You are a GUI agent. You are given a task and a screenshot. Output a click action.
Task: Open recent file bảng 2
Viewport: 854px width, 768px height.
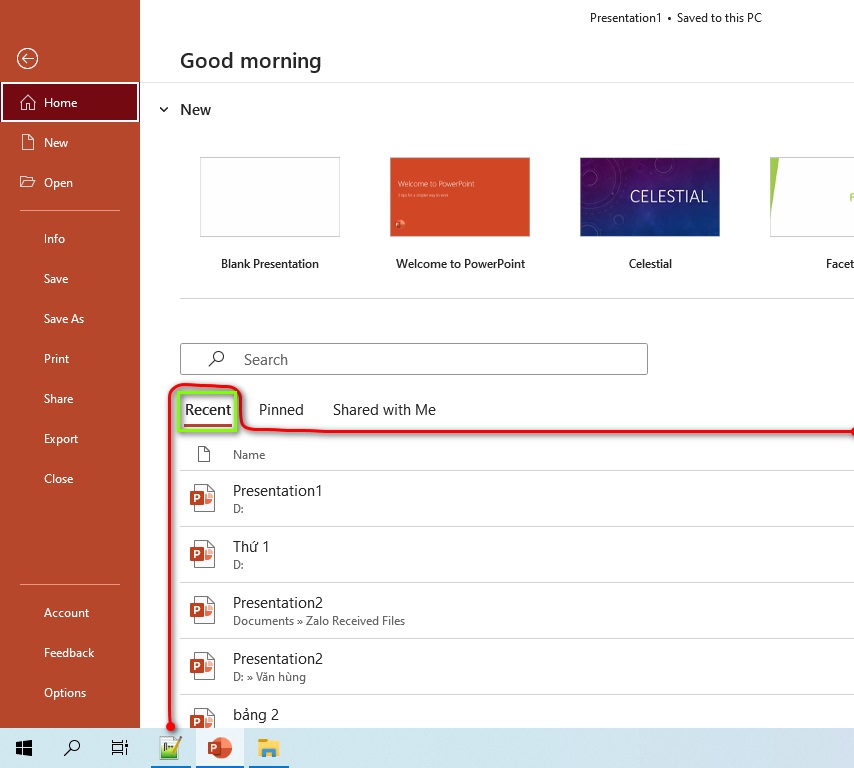[517, 712]
